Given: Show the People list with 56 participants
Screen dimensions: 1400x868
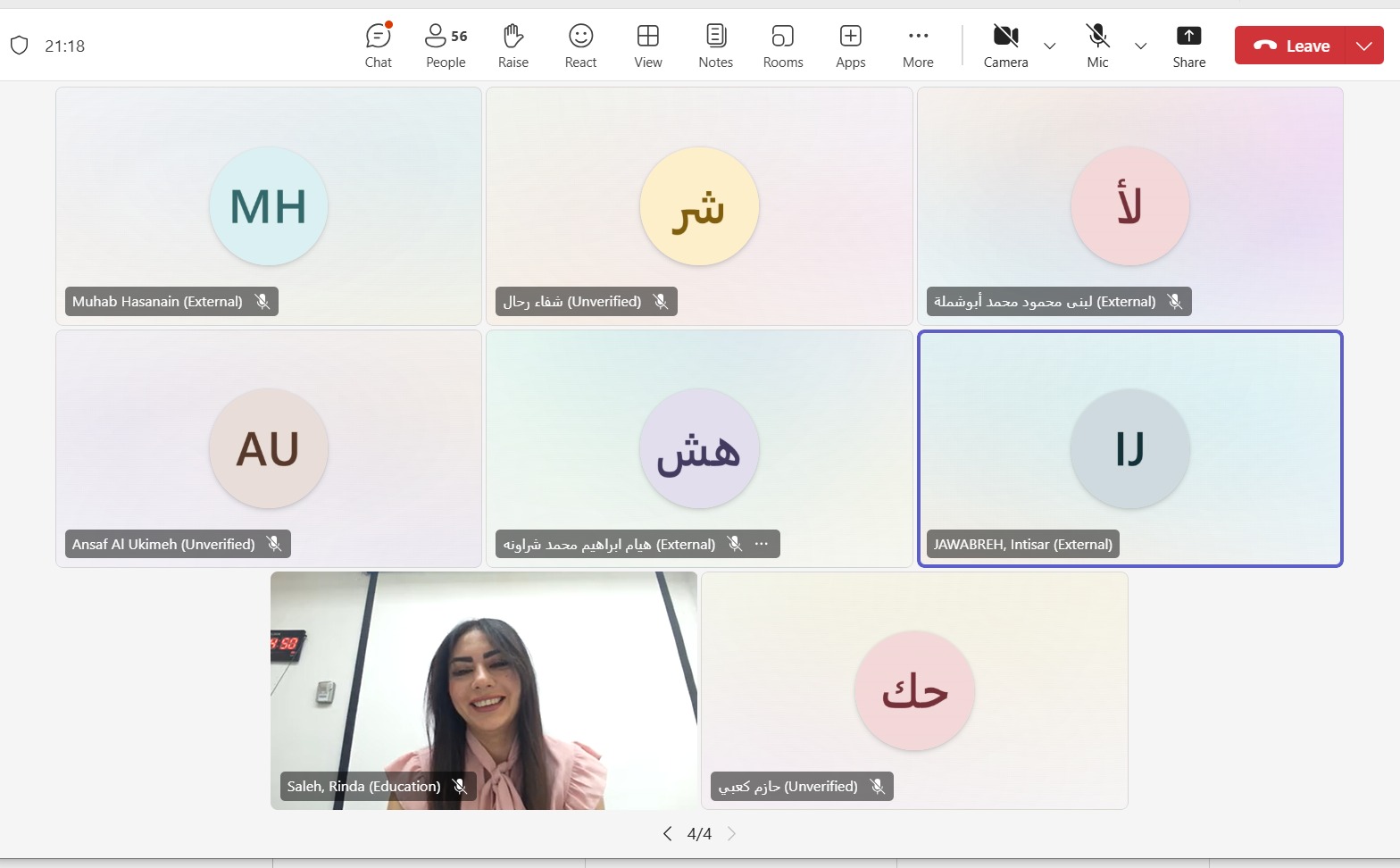Looking at the screenshot, I should 446,46.
